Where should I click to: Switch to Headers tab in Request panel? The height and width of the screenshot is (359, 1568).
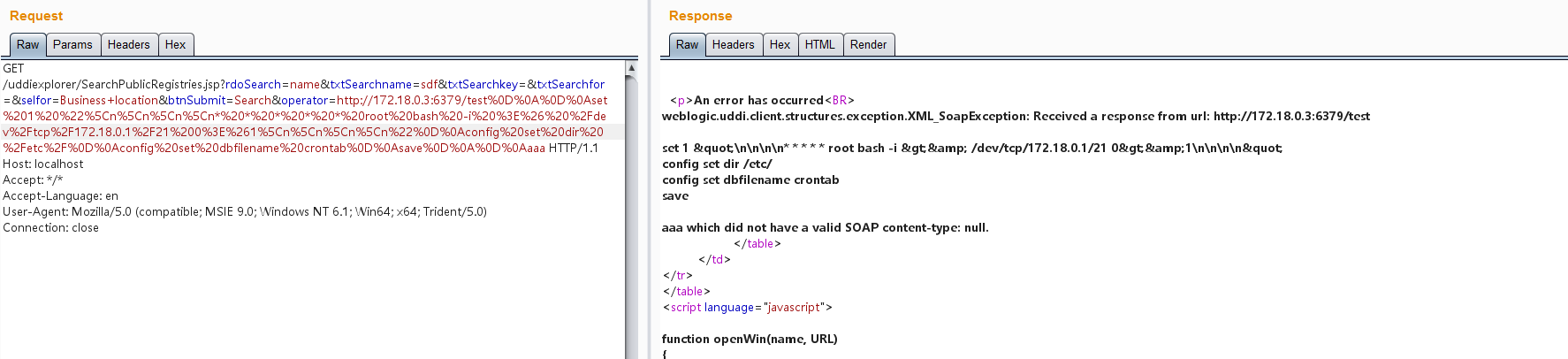[x=129, y=45]
